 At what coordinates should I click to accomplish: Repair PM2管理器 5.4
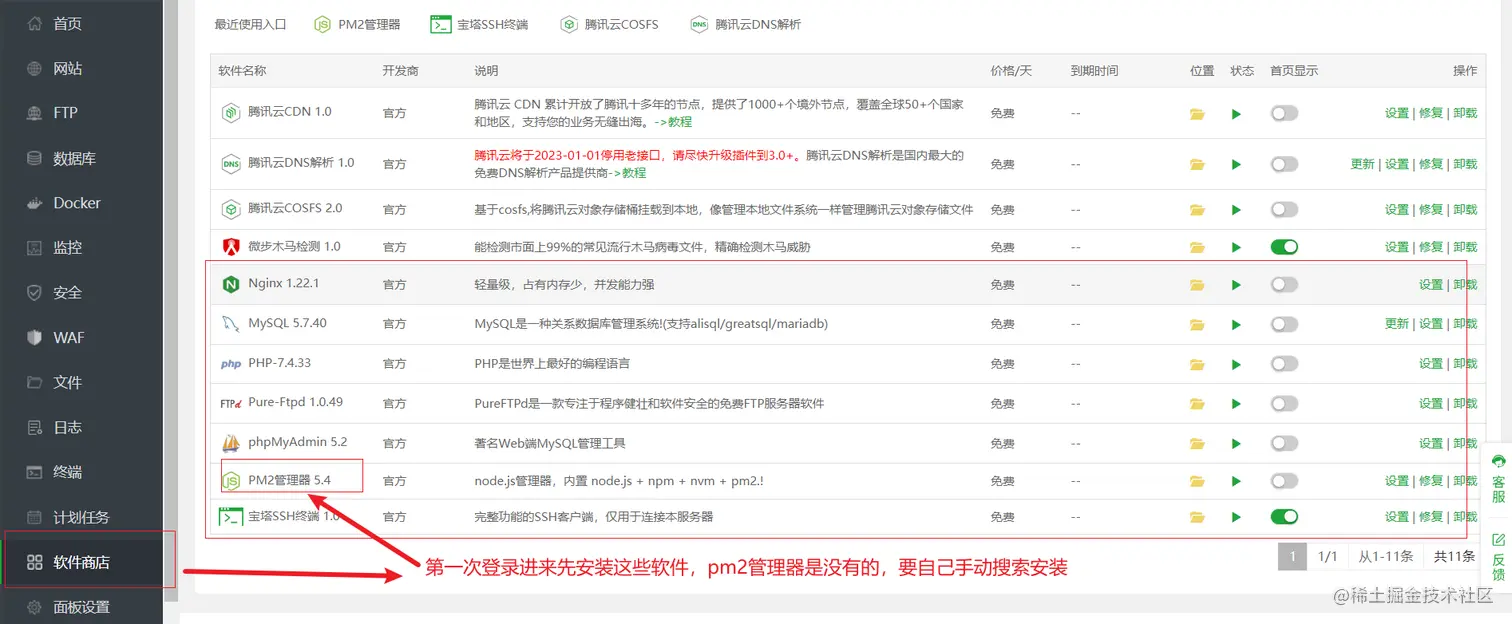[1431, 481]
